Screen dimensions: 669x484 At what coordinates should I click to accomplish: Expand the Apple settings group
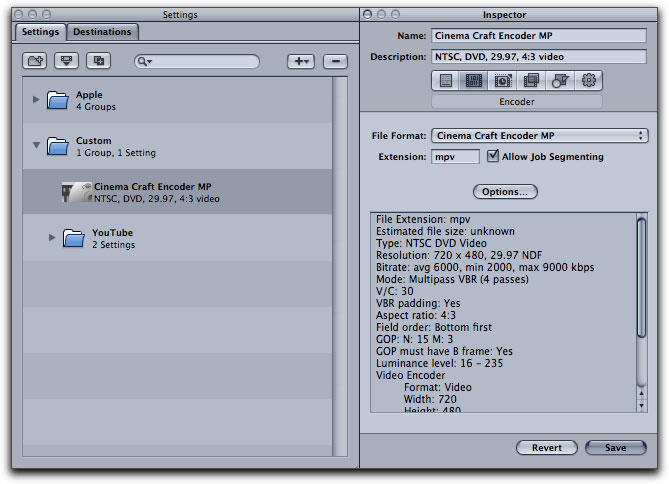click(x=36, y=100)
